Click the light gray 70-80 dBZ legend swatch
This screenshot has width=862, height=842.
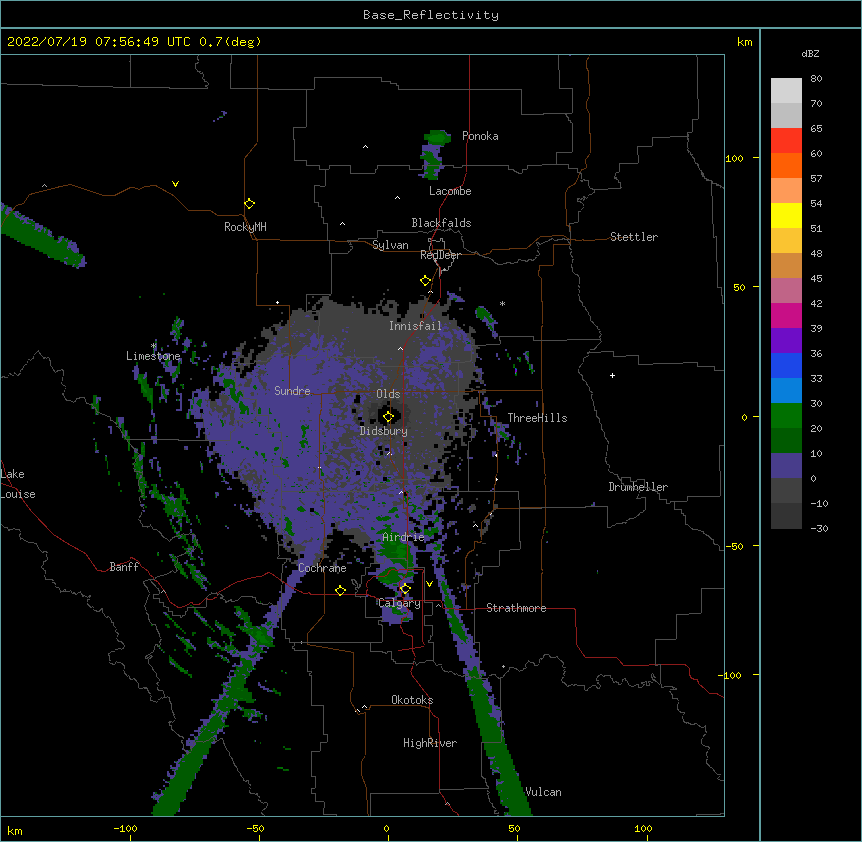point(786,91)
